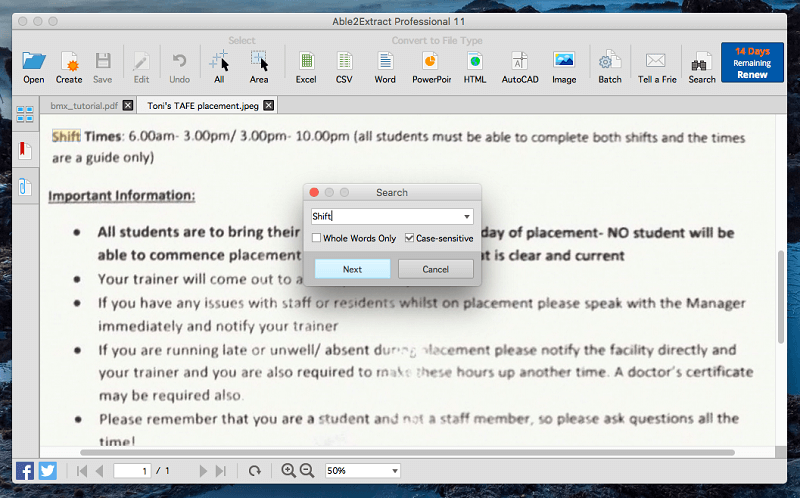Convert to Excel using its icon

coord(306,61)
